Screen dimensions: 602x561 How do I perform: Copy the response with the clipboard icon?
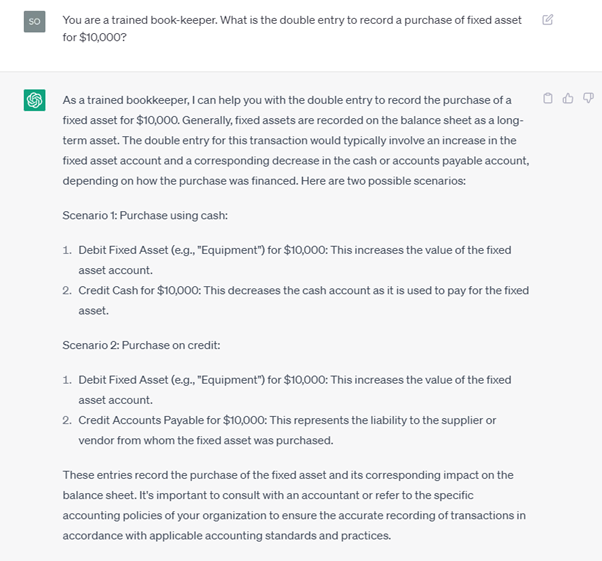(x=548, y=98)
